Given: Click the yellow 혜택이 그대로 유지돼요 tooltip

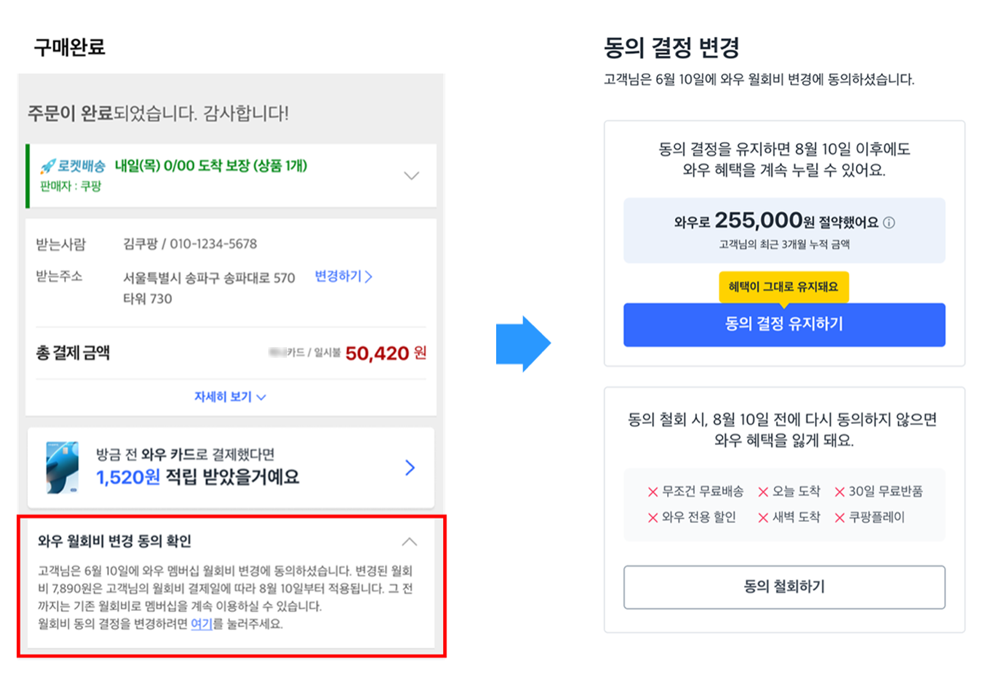Looking at the screenshot, I should [783, 287].
